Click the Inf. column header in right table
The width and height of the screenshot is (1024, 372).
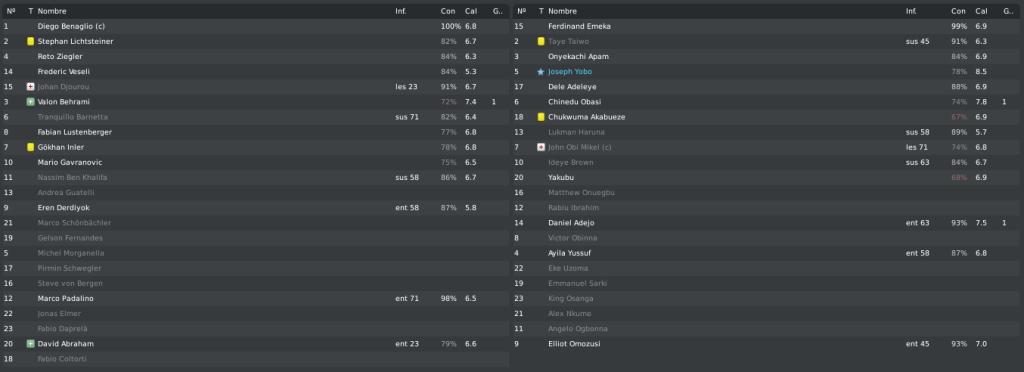[x=911, y=11]
